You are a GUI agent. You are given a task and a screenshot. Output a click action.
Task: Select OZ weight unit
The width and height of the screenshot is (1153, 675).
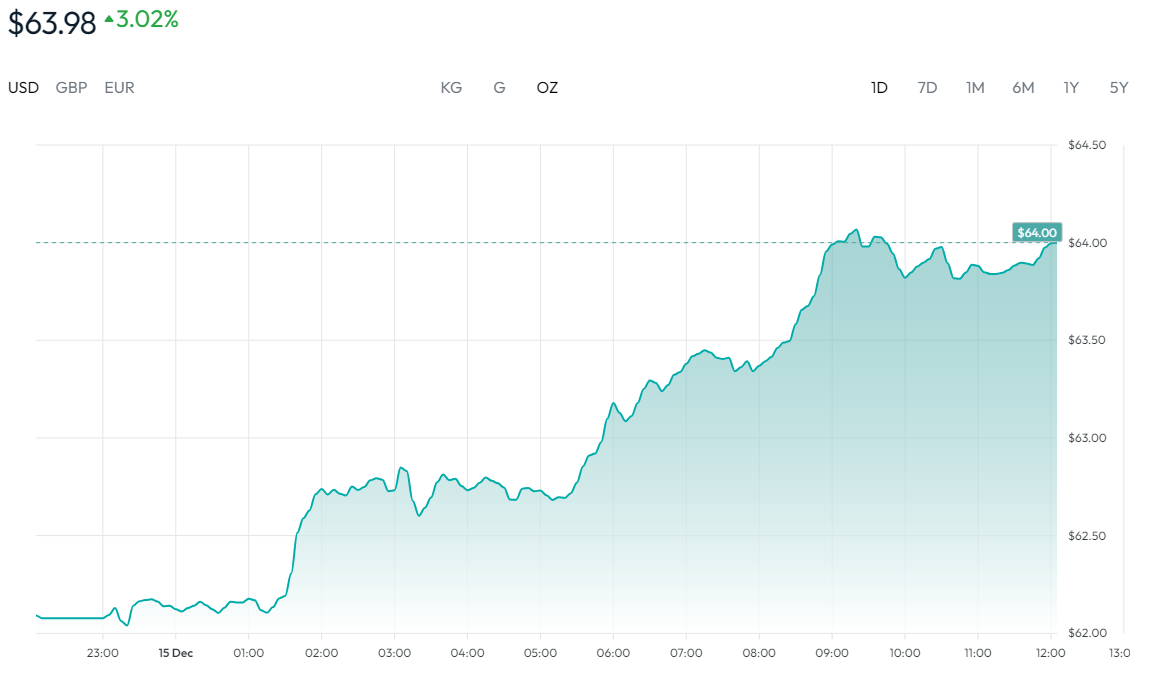(547, 88)
